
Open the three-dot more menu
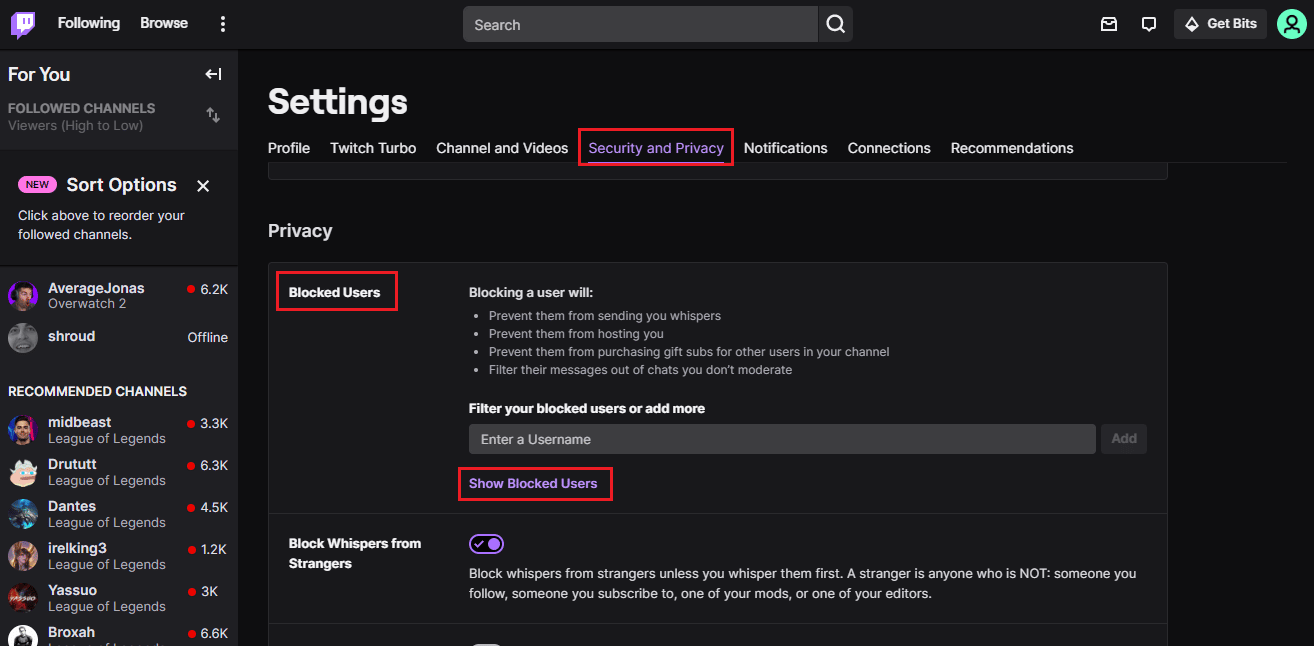pos(223,24)
